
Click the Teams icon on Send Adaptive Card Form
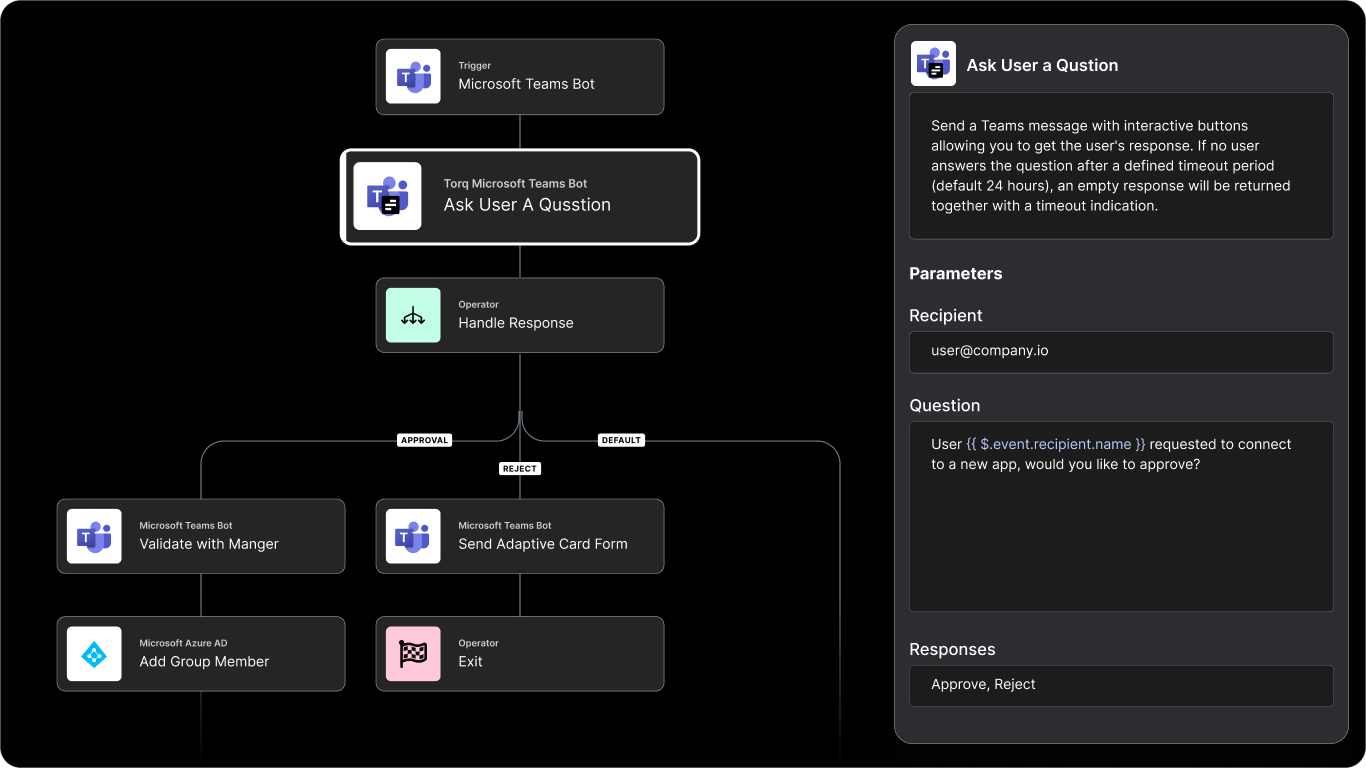tap(413, 537)
